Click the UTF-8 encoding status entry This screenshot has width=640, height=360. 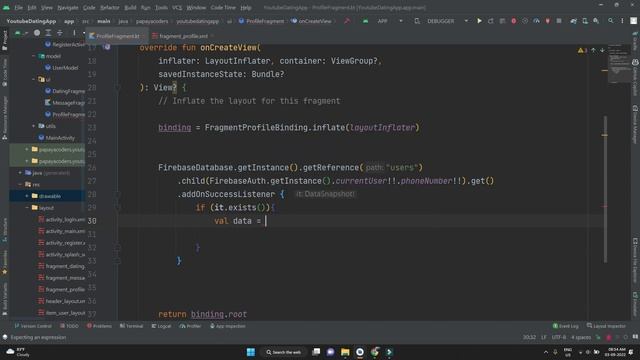point(559,337)
